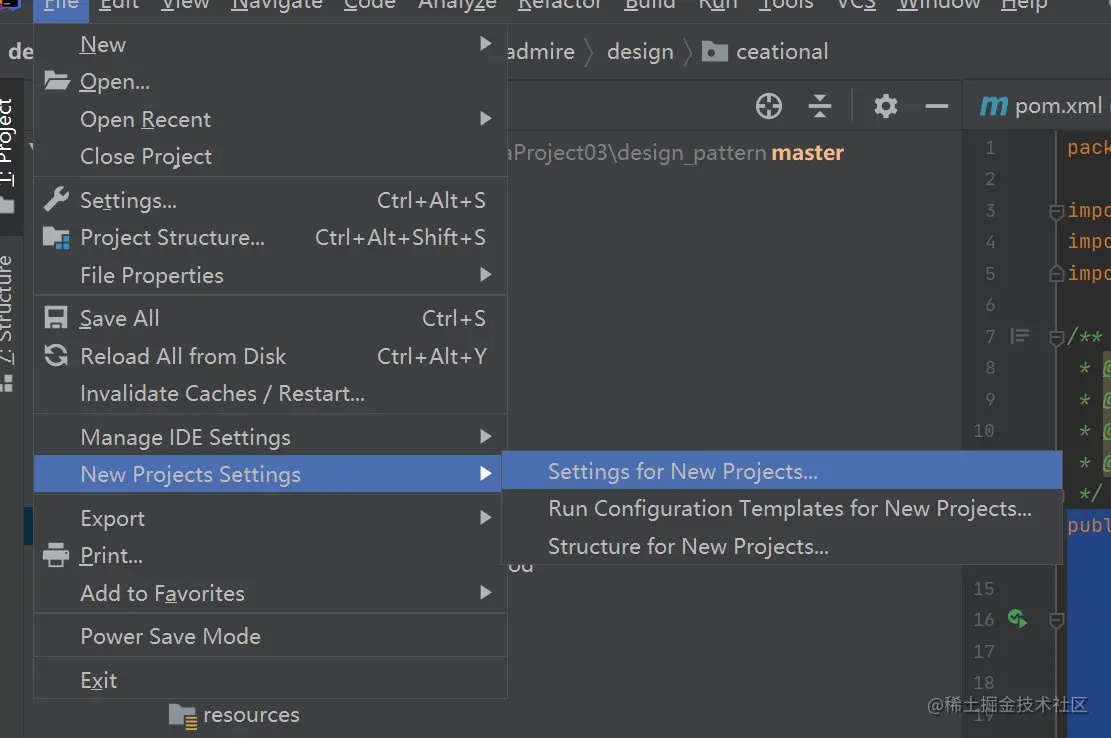
Task: Click the collapse all icon in Project panel
Action: coord(820,106)
